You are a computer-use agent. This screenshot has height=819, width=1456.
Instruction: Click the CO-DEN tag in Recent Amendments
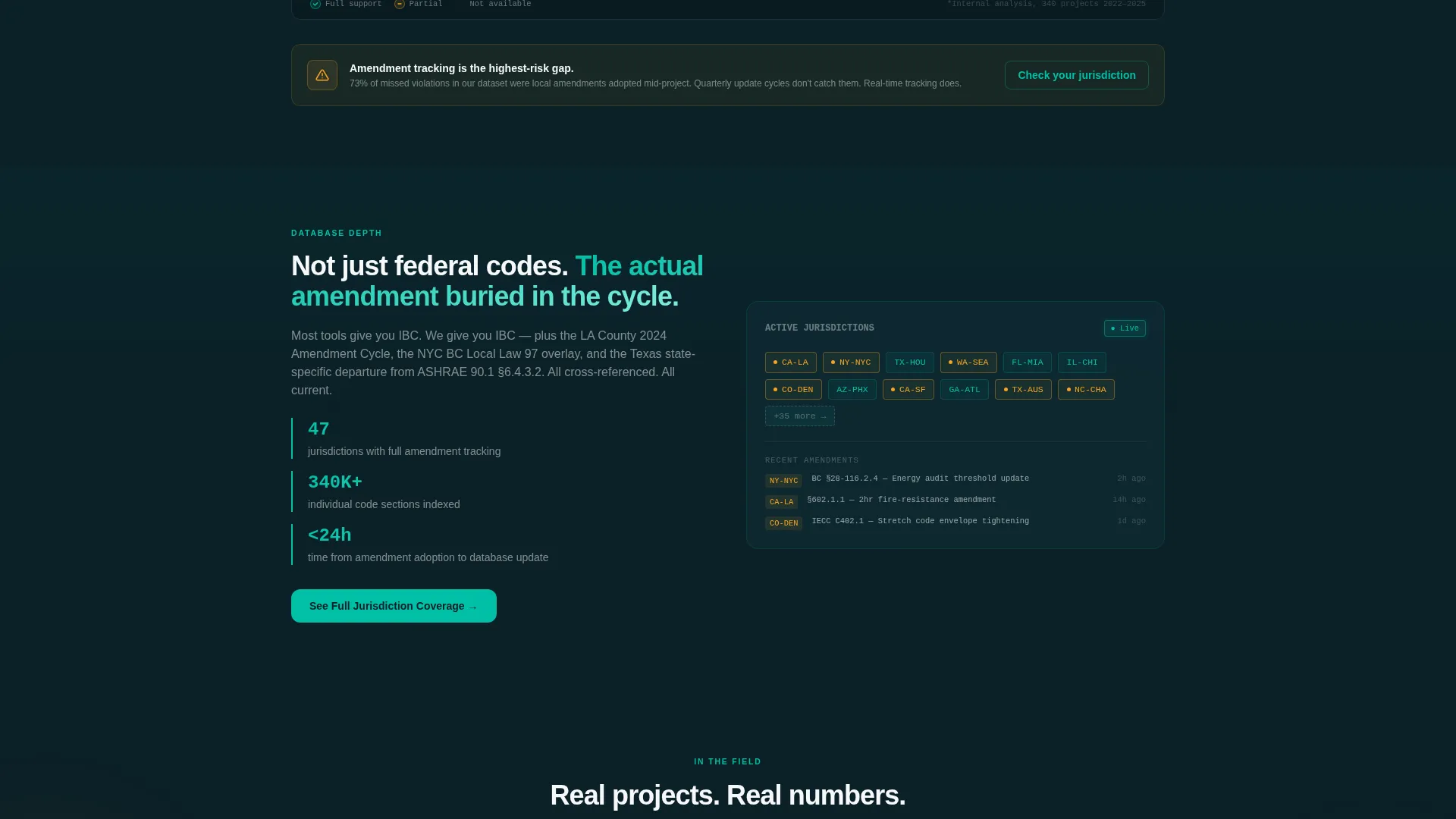pyautogui.click(x=783, y=523)
